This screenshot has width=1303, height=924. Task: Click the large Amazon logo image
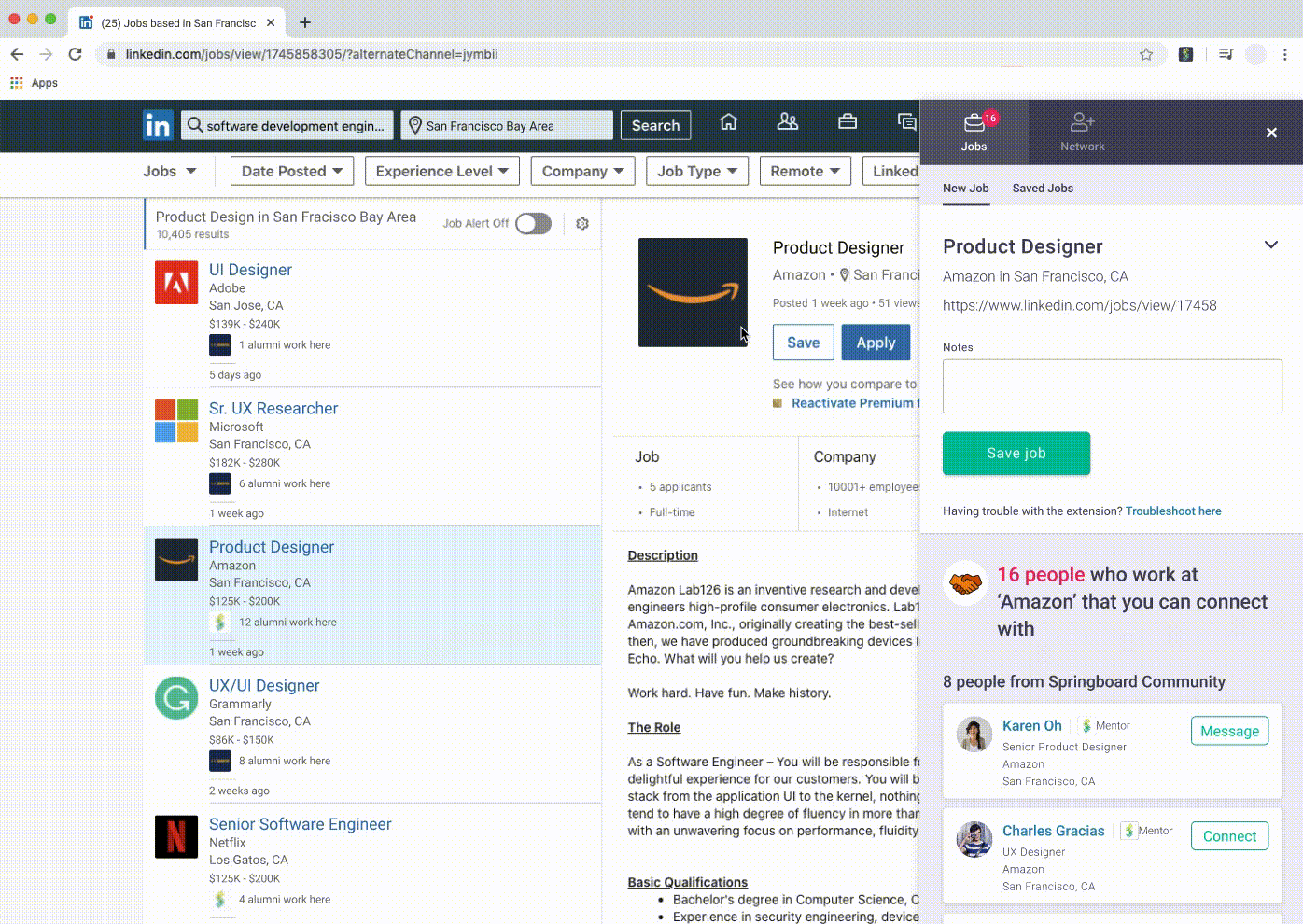tap(693, 292)
